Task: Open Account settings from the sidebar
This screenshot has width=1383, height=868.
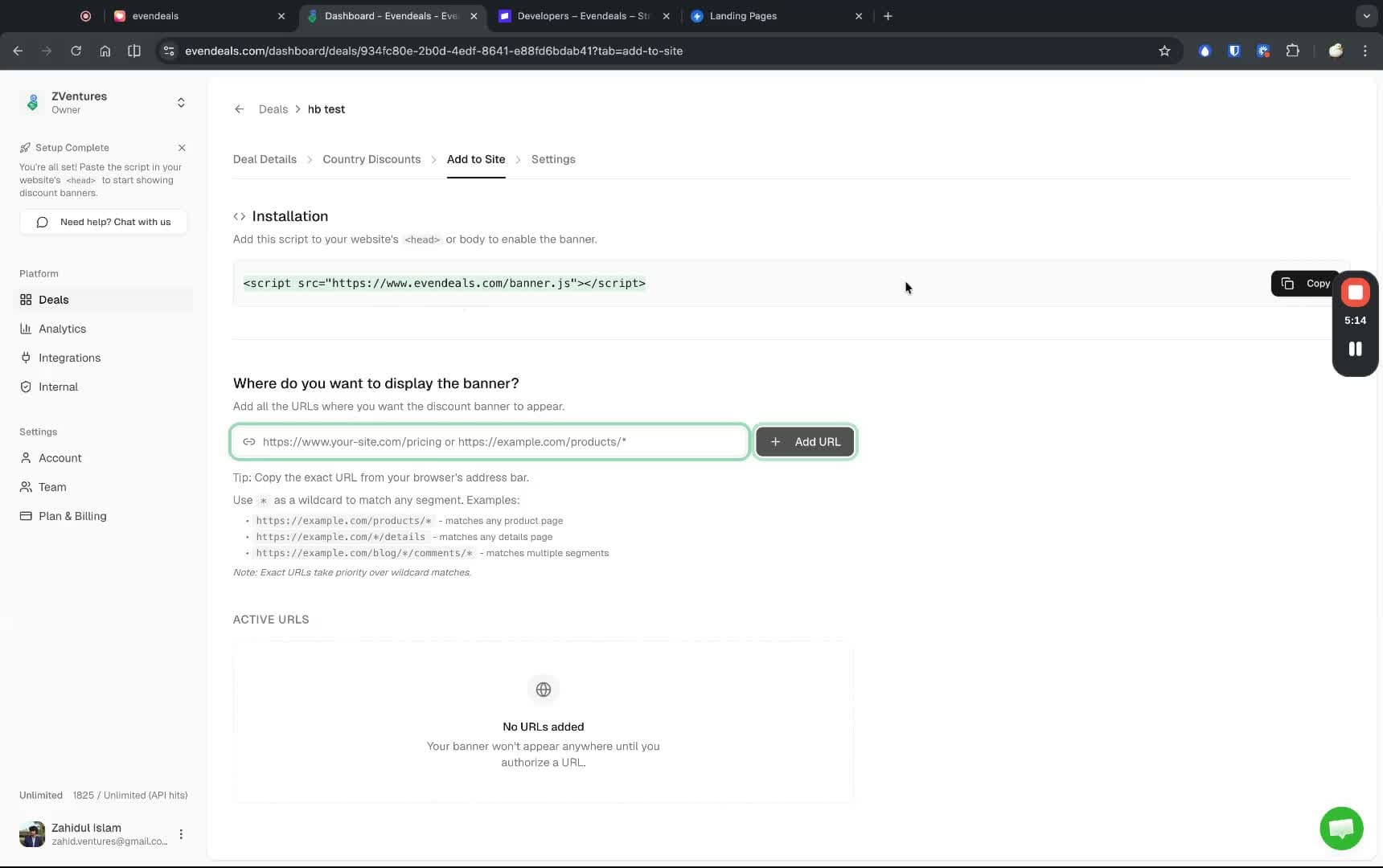Action: 59,458
